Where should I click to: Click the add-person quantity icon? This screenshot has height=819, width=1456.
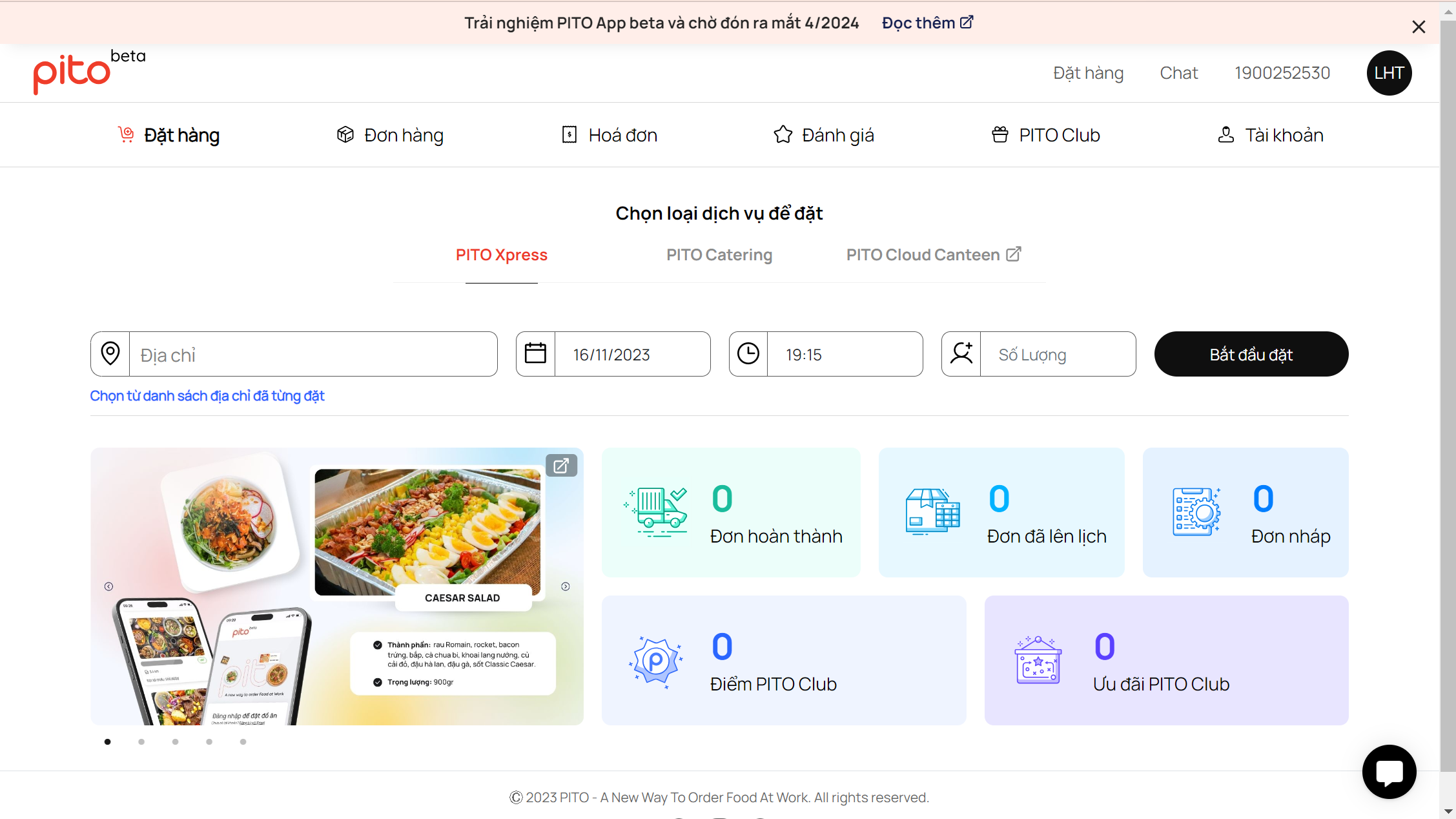(x=961, y=354)
